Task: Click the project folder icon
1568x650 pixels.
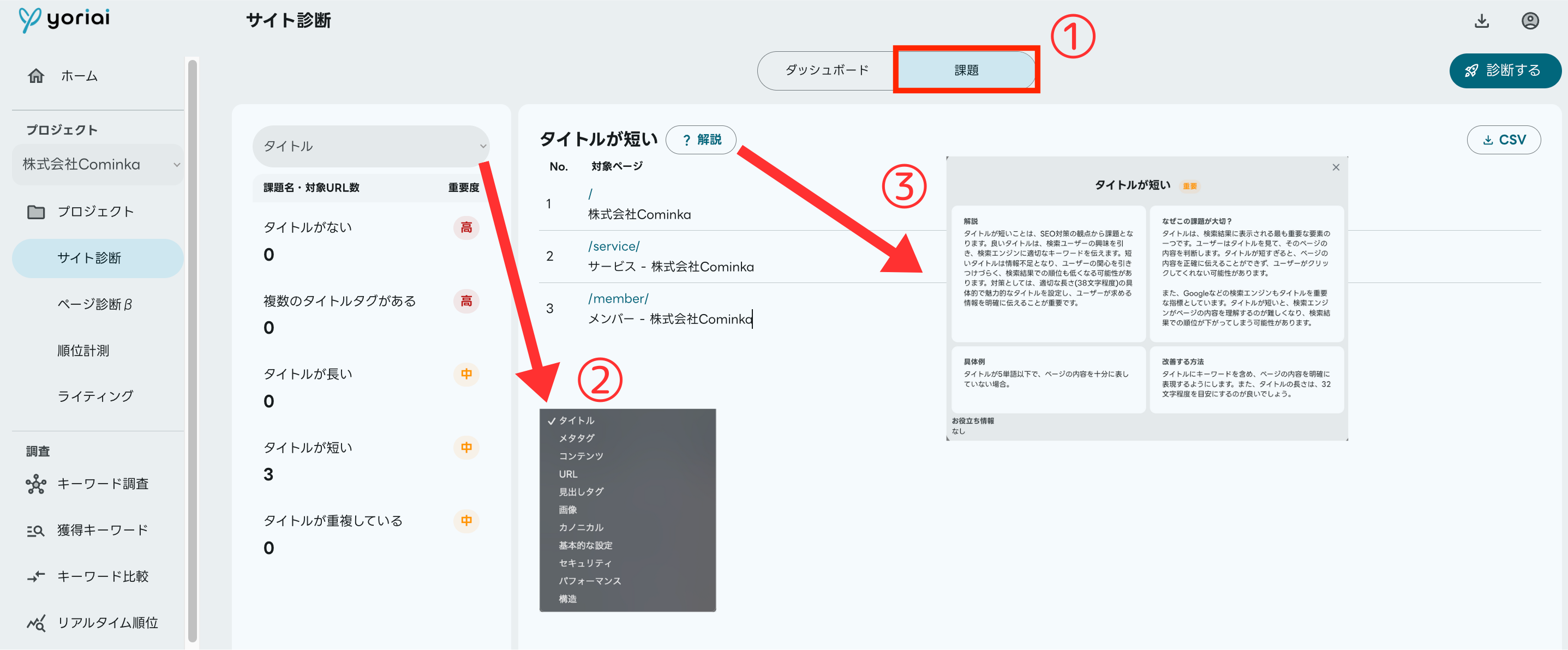Action: click(x=36, y=212)
